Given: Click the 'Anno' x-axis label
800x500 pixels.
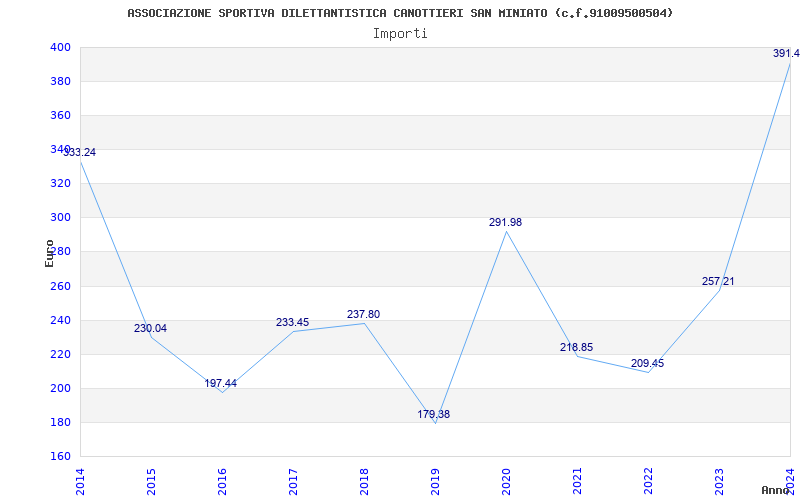Looking at the screenshot, I should pyautogui.click(x=775, y=490).
